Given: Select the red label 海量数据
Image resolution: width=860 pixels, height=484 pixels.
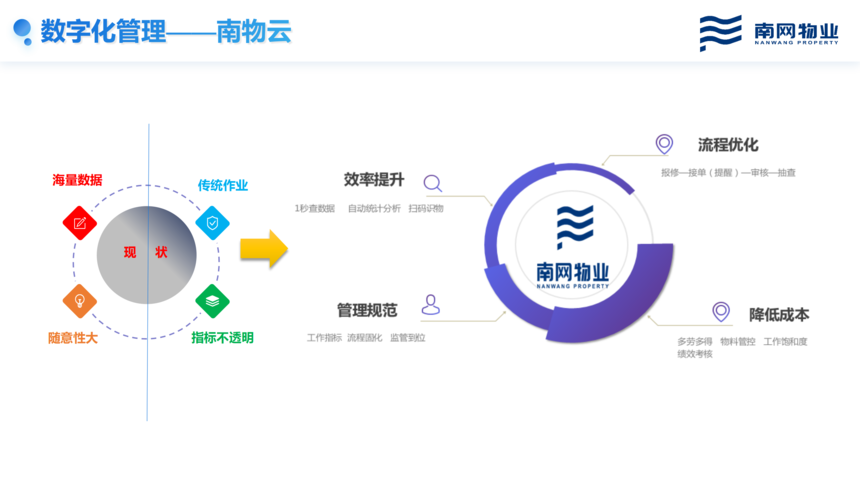Looking at the screenshot, I should (x=77, y=180).
